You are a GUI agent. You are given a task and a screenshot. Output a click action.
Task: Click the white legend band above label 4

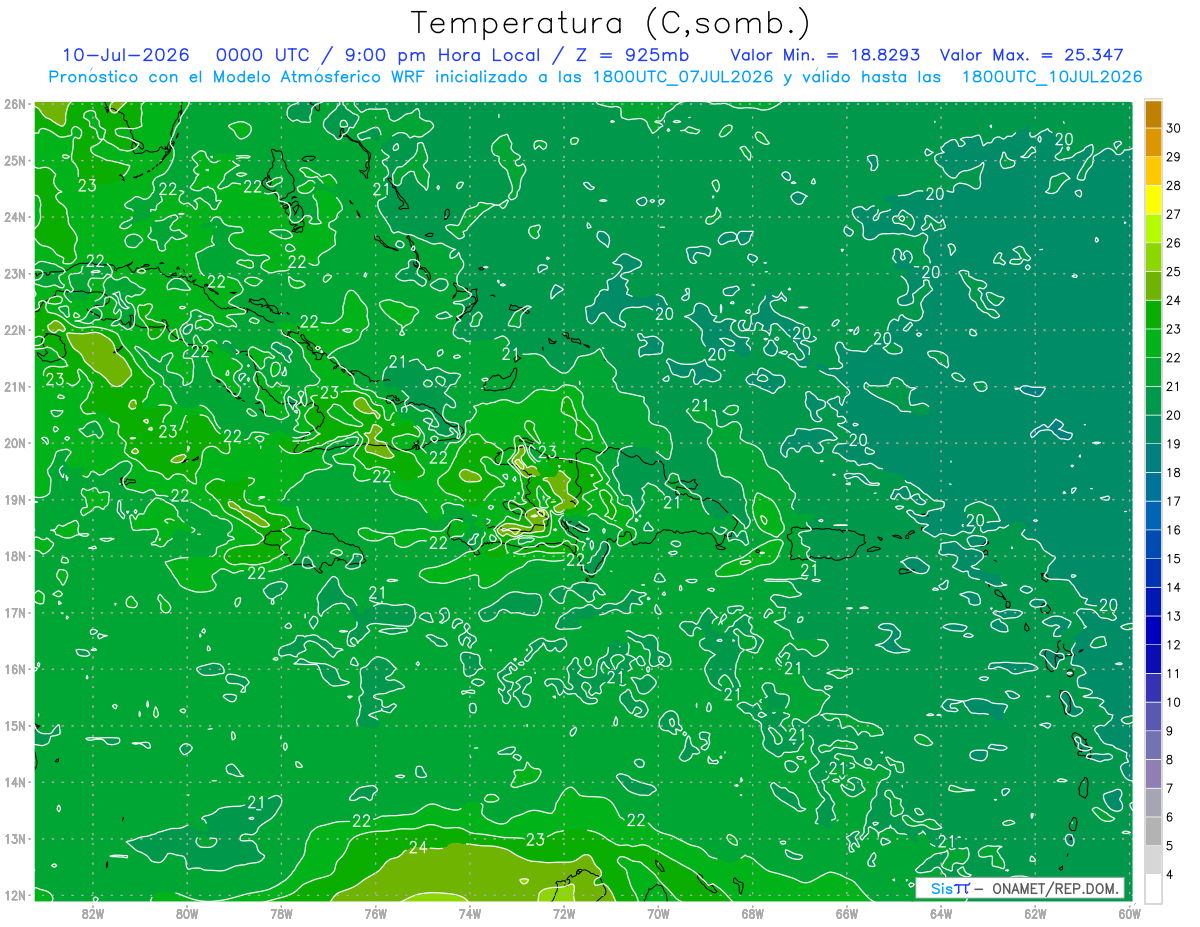pyautogui.click(x=1153, y=888)
